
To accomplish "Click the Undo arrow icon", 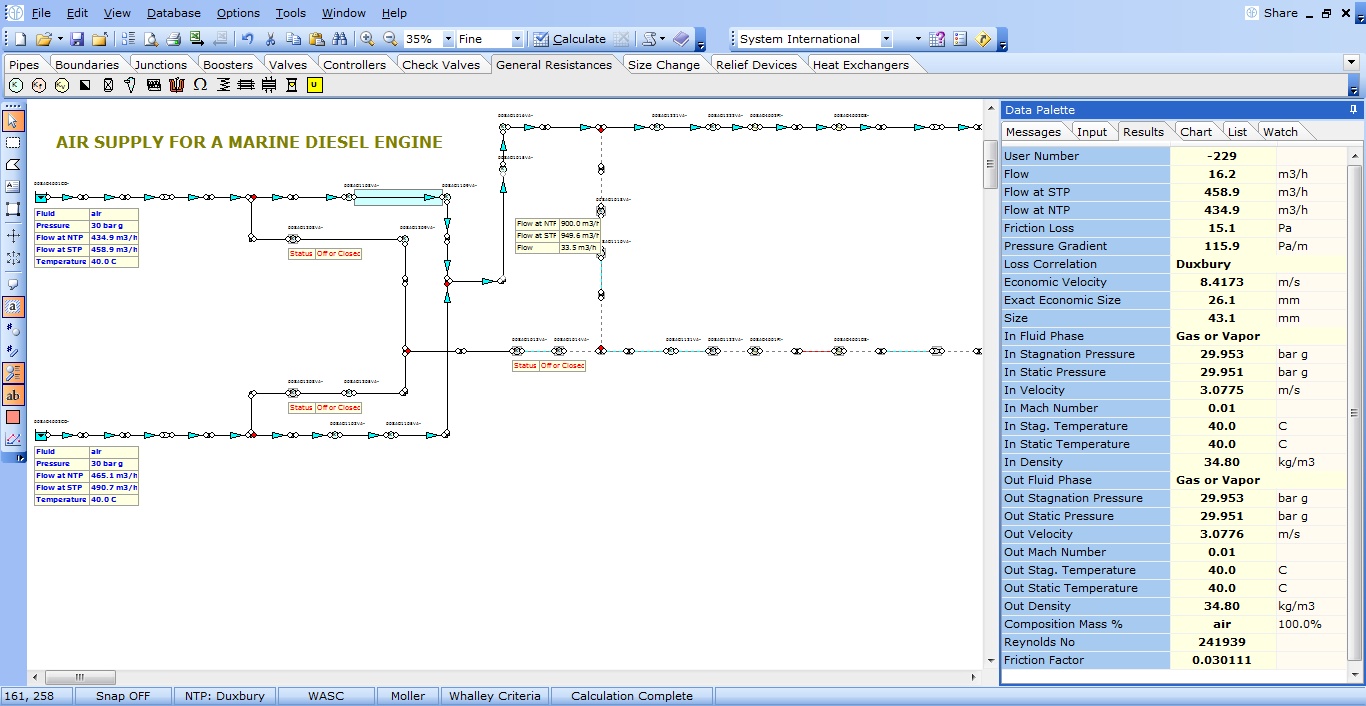I will tap(247, 39).
